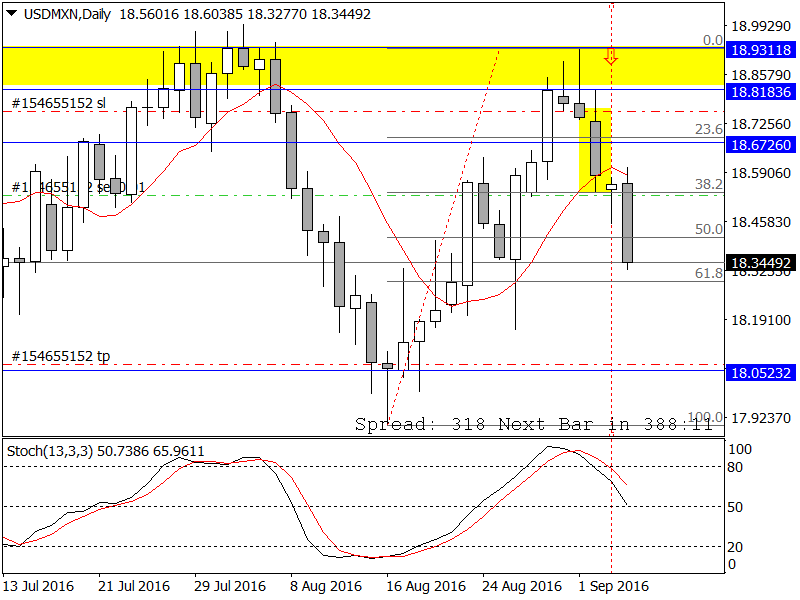Click the stochastic 80 level label

(735, 467)
